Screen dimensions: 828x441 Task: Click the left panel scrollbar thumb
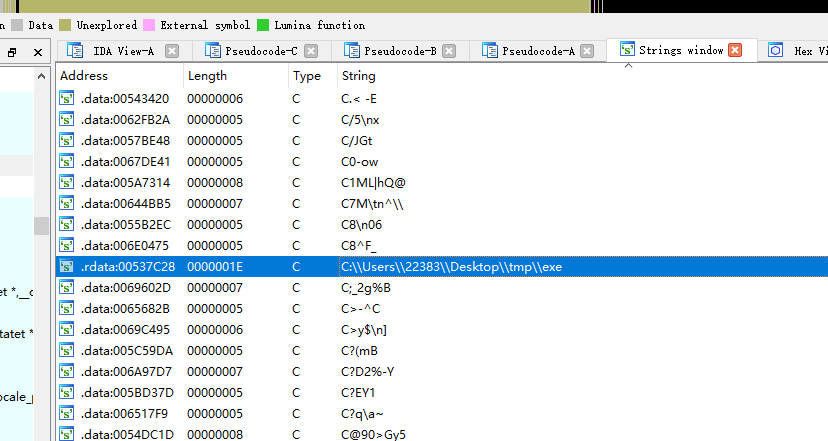41,226
